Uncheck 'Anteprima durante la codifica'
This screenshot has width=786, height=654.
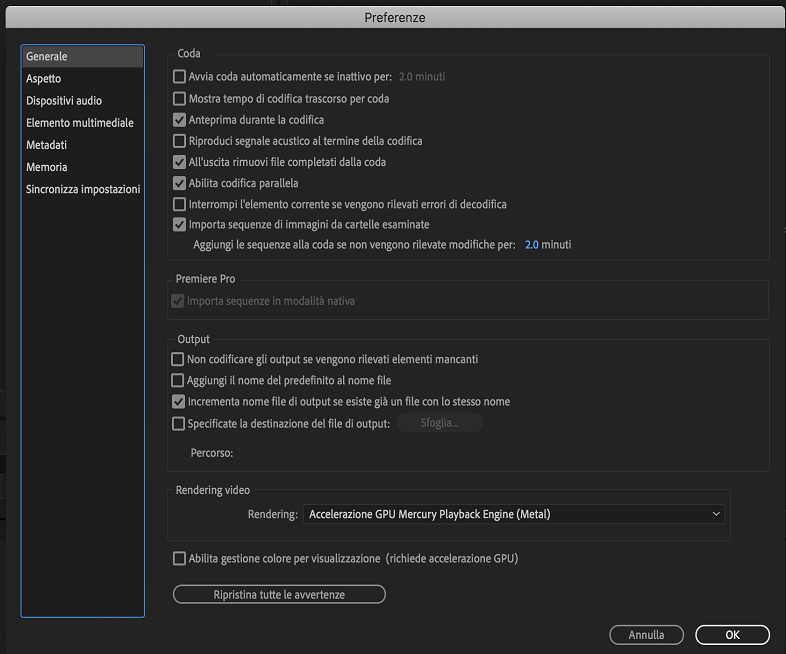[x=180, y=120]
